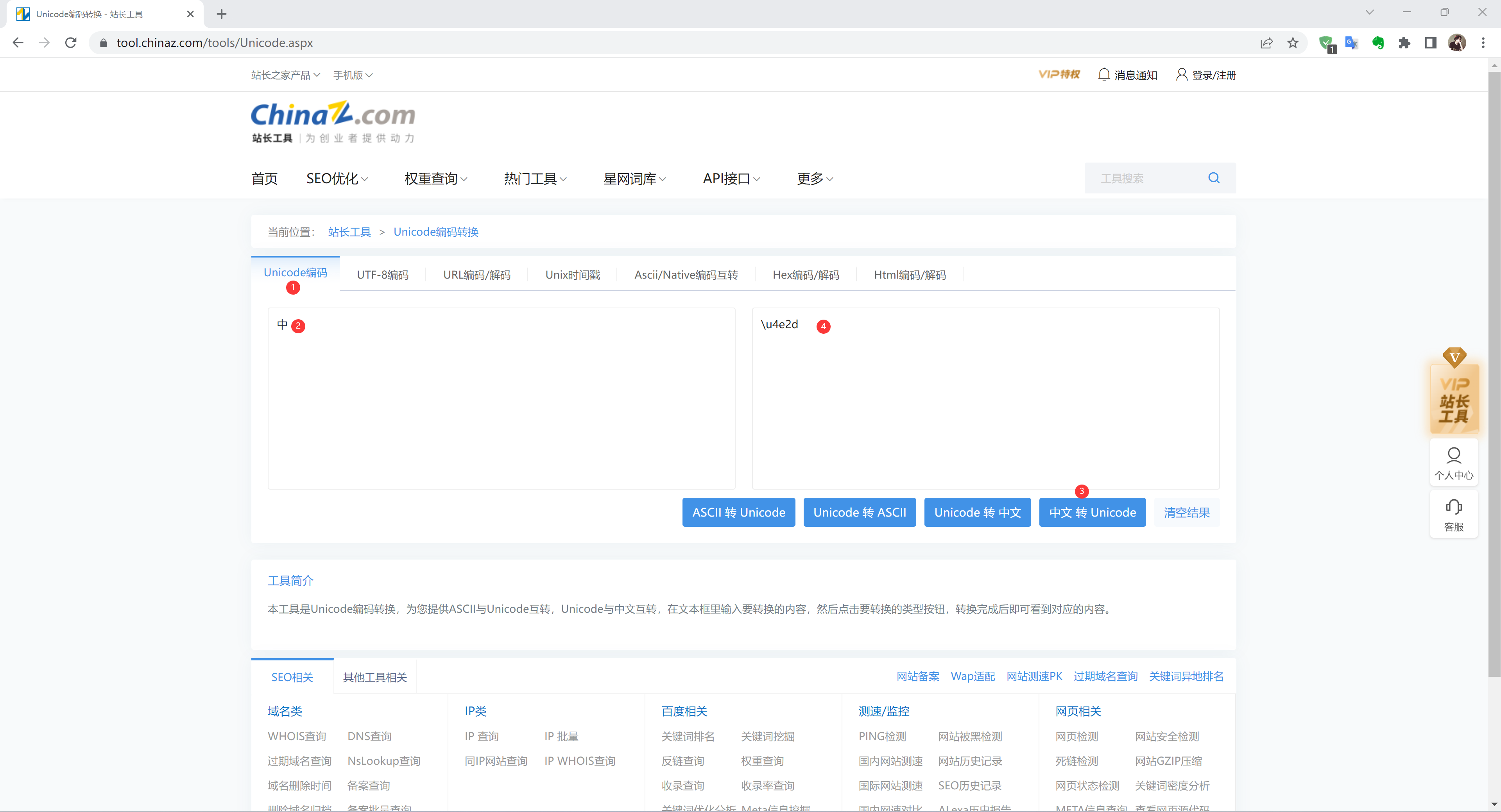Open the extensions puzzle menu
The height and width of the screenshot is (812, 1501).
click(x=1404, y=43)
